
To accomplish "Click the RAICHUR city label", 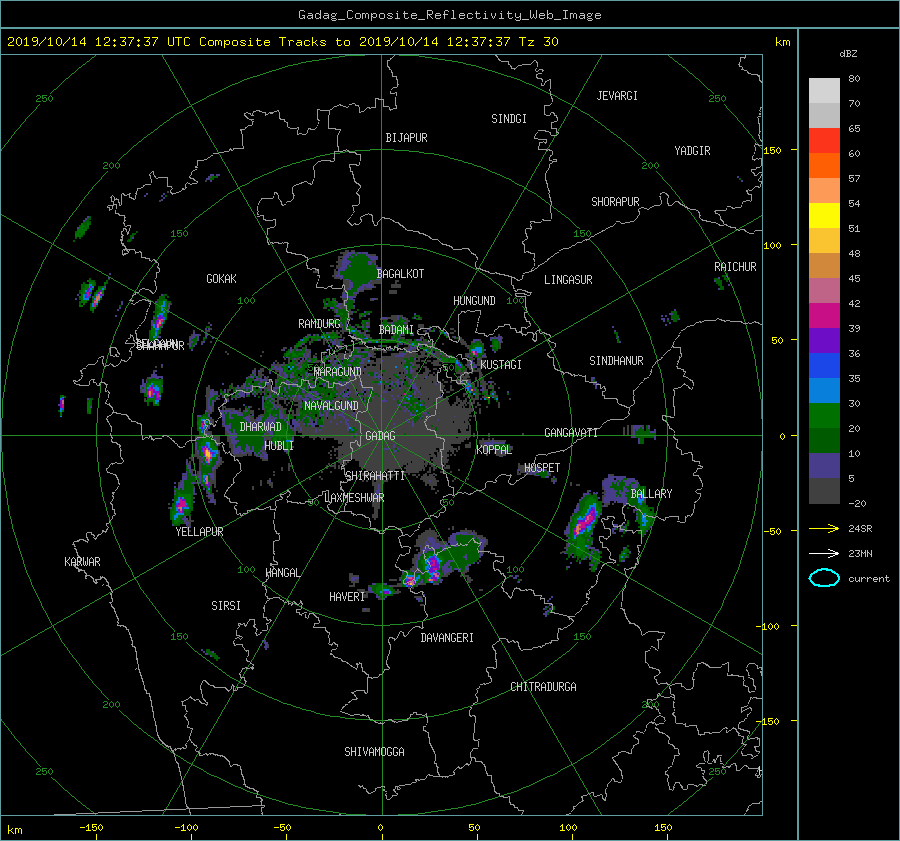I will (x=735, y=267).
